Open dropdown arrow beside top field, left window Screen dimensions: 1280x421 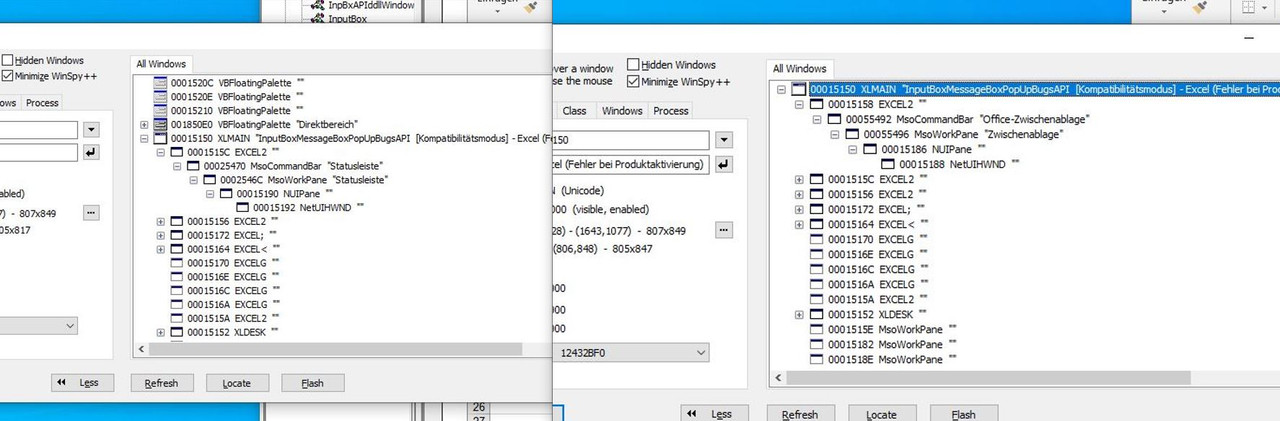[92, 129]
